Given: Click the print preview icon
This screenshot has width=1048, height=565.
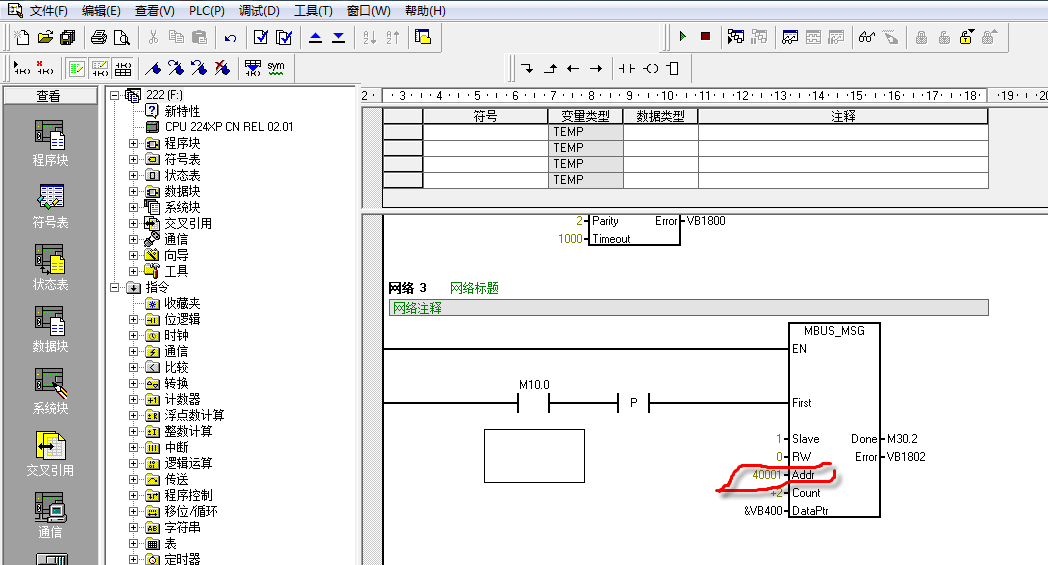Looking at the screenshot, I should [x=121, y=37].
